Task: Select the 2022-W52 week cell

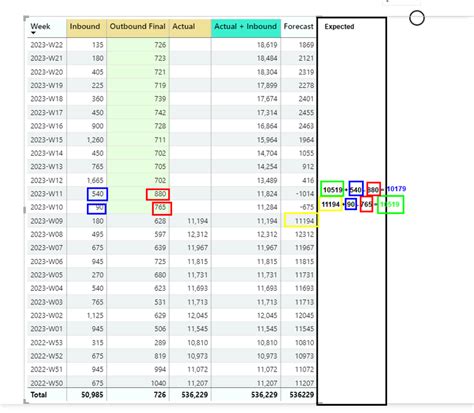Action: [46, 356]
